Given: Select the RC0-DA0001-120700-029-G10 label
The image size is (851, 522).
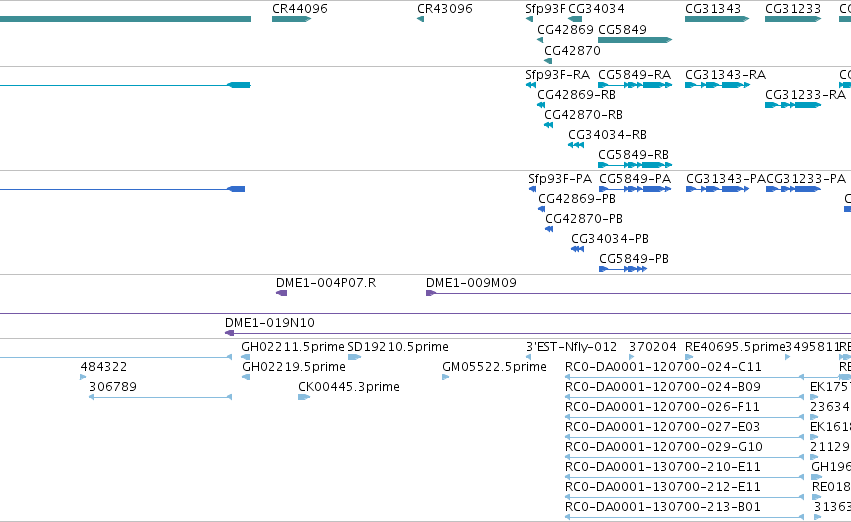Looking at the screenshot, I should [x=664, y=447].
